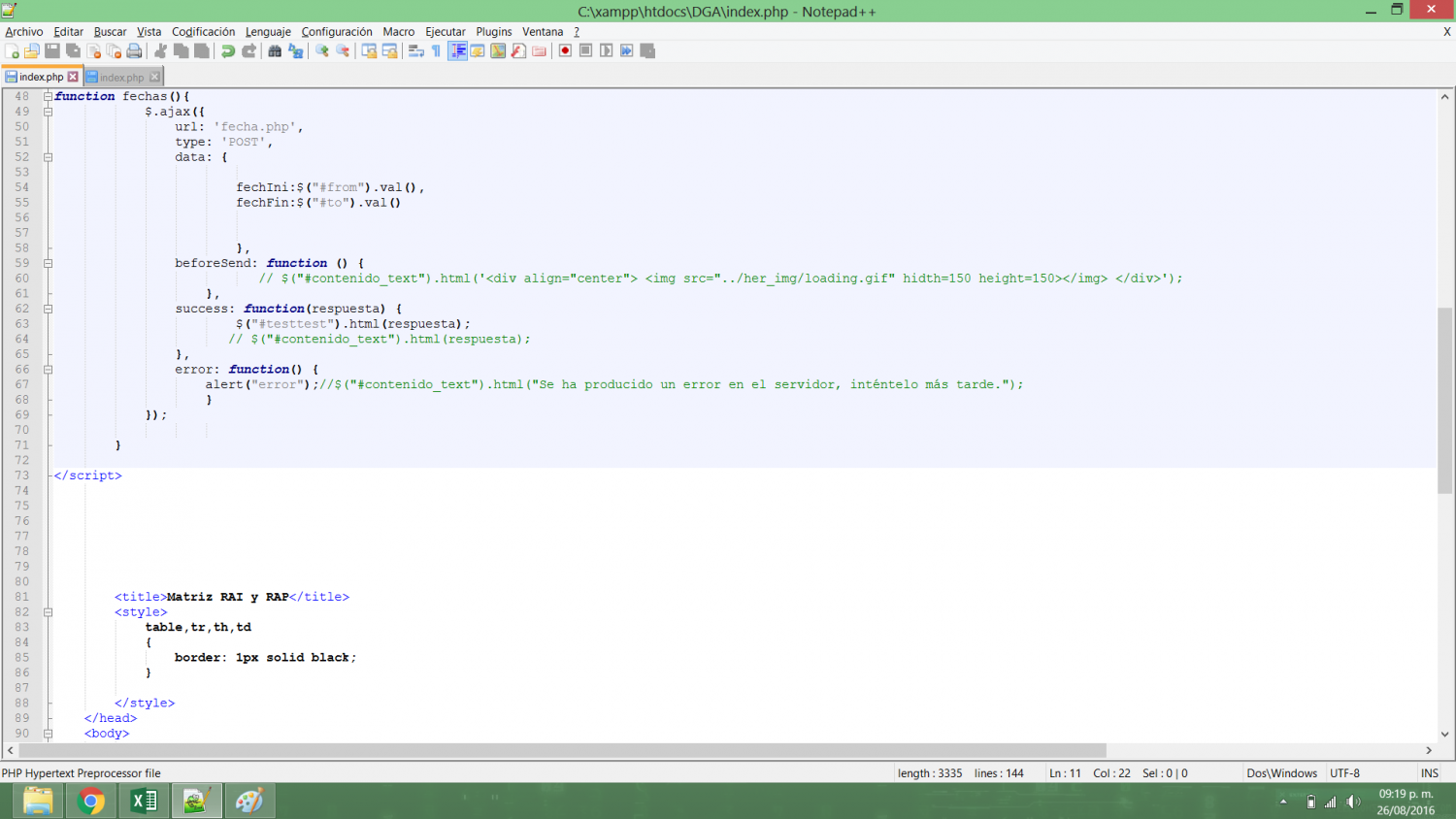Toggle synchronize vertical scrolling icon

(369, 50)
